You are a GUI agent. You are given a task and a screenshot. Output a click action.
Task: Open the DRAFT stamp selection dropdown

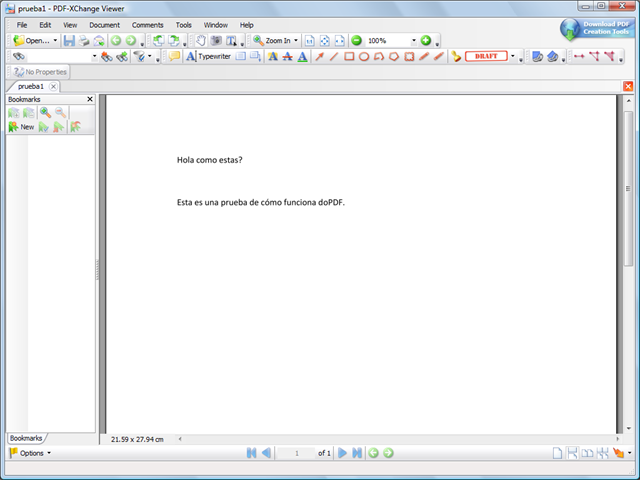[x=513, y=56]
